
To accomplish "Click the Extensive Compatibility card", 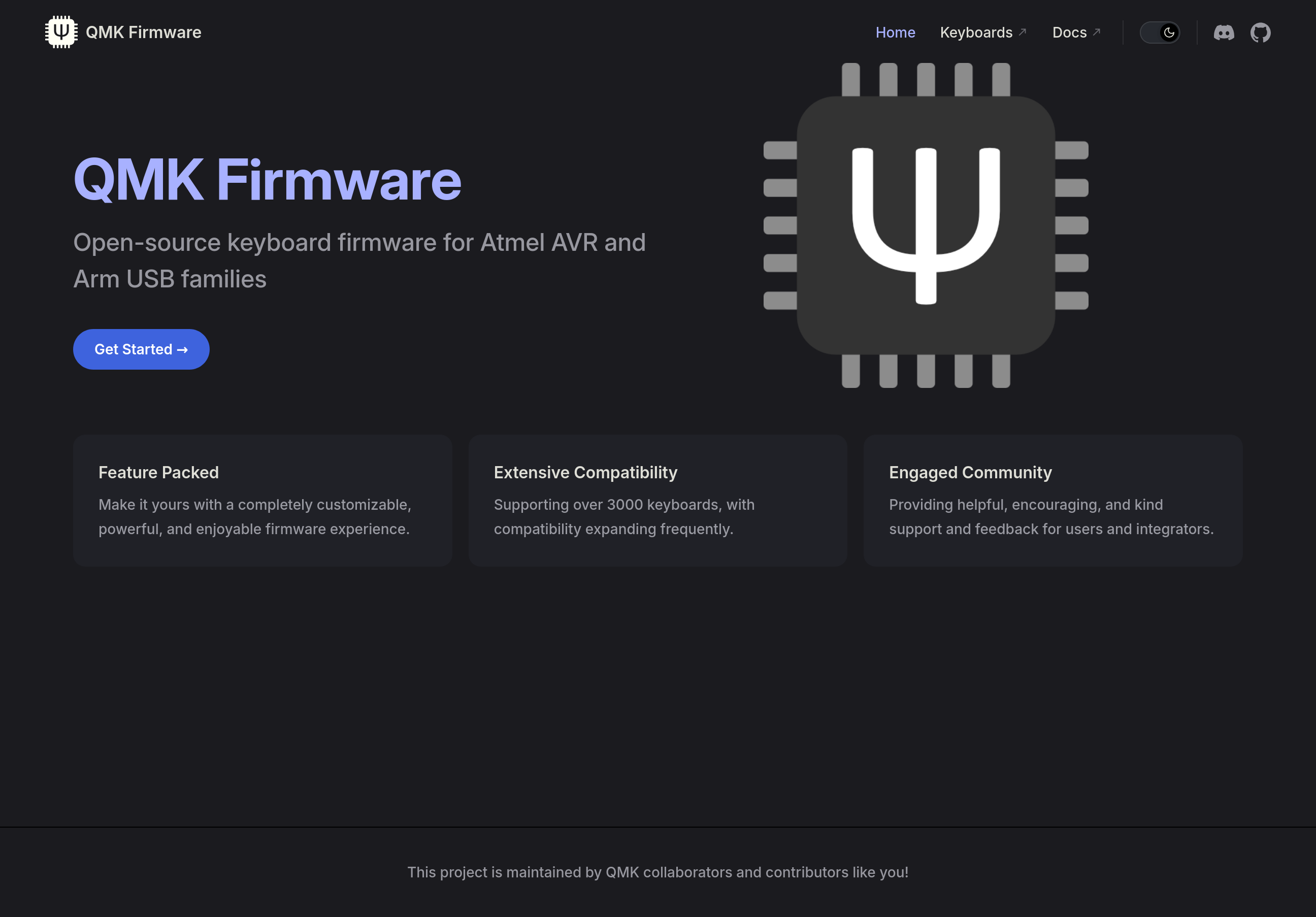I will pos(657,500).
